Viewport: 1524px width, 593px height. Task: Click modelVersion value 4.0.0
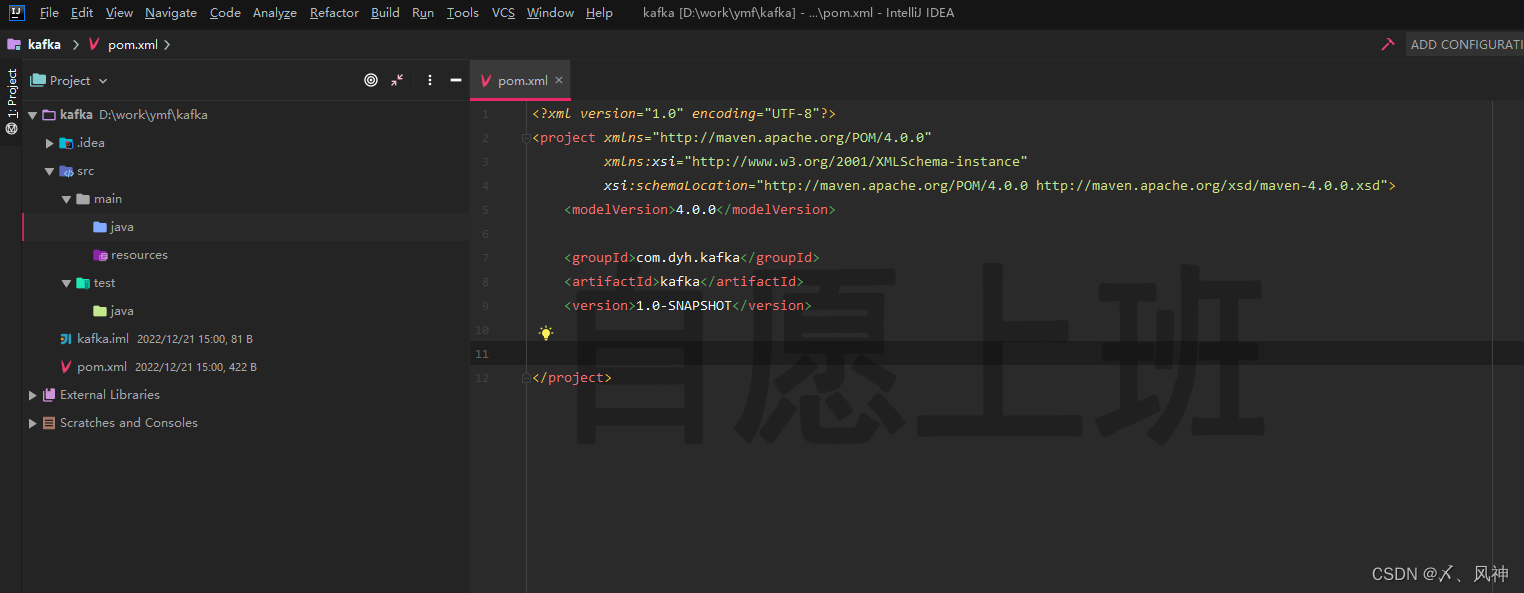(696, 210)
